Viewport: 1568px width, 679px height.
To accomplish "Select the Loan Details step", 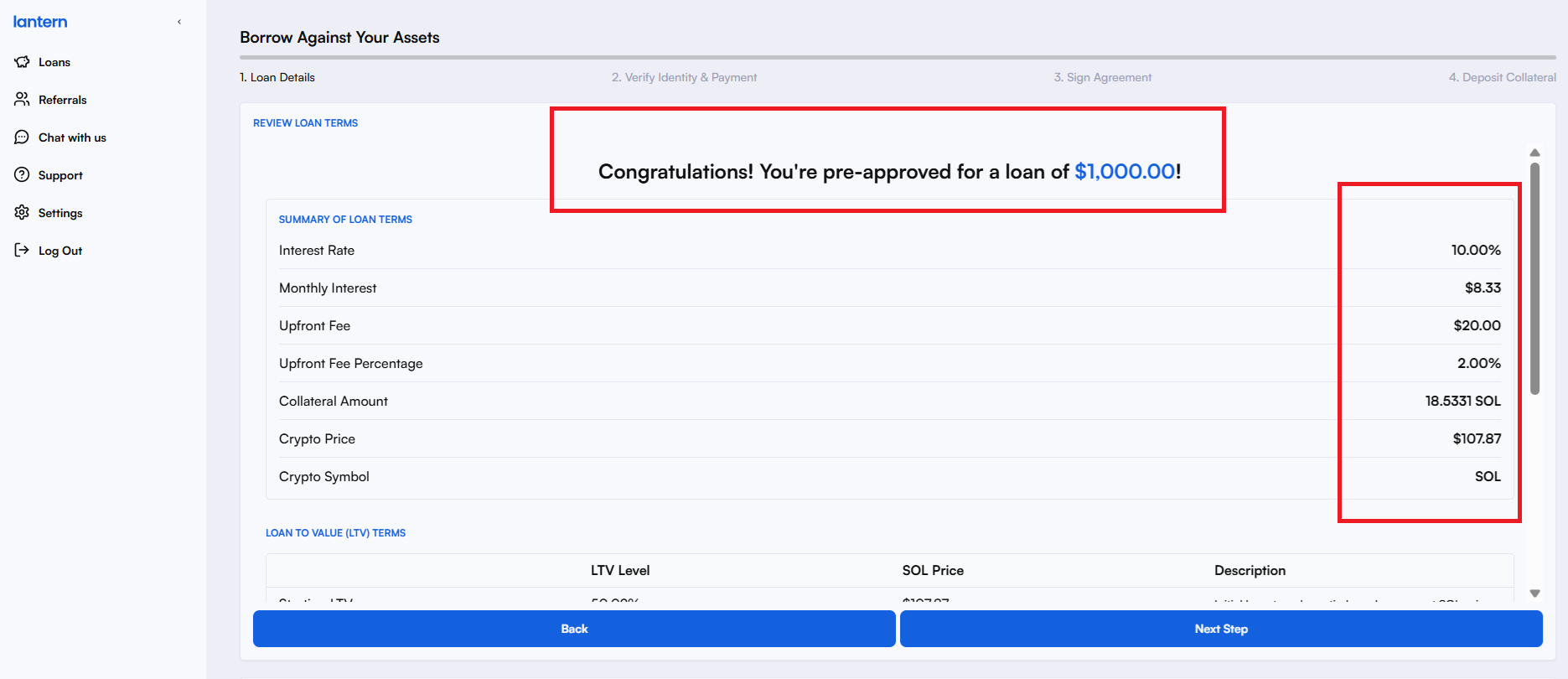I will (x=277, y=76).
